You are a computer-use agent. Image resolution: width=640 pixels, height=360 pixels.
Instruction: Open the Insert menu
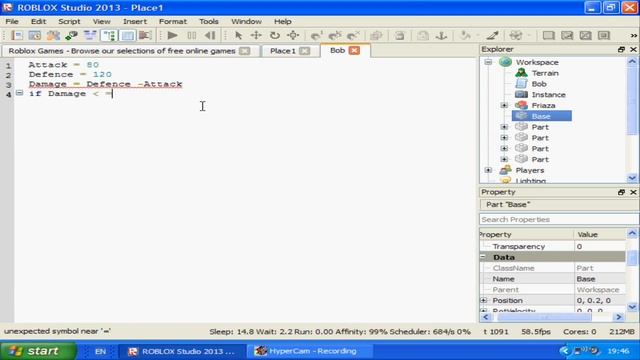click(x=135, y=21)
